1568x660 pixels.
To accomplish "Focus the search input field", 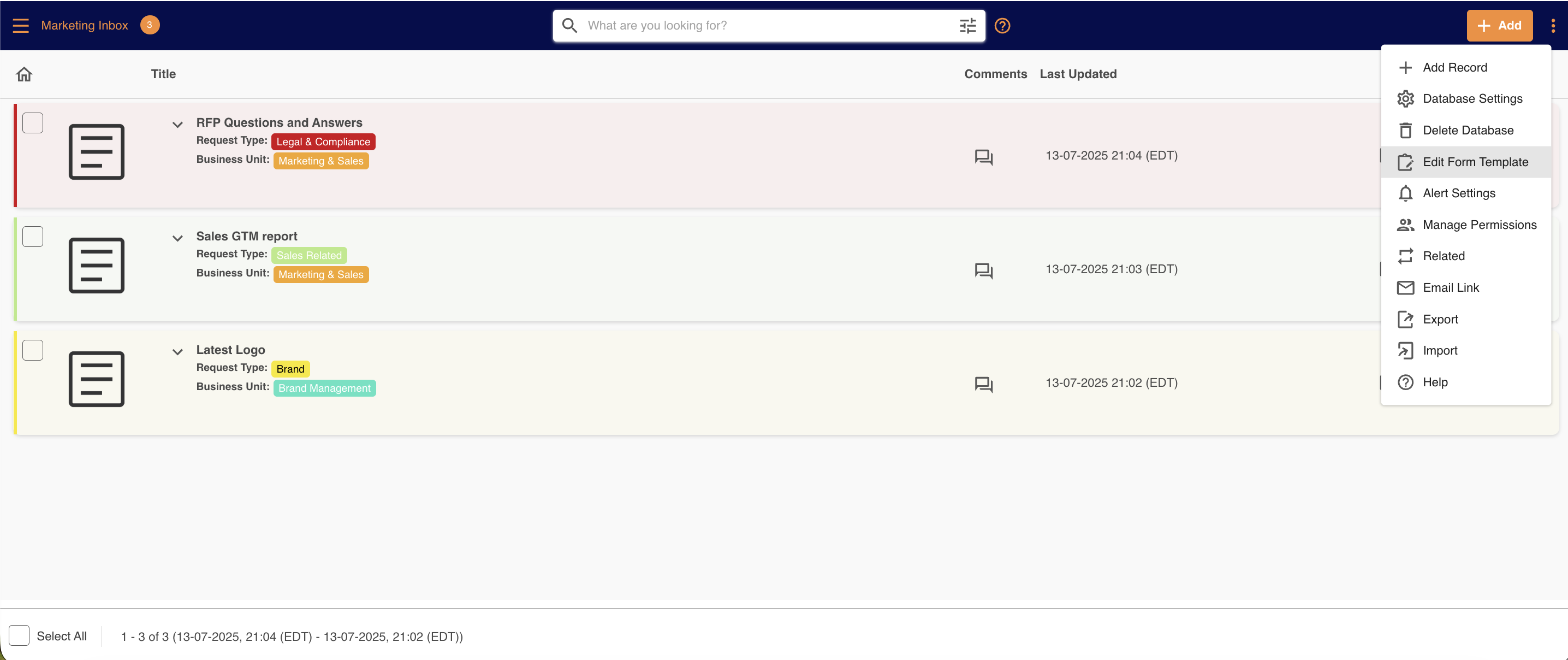I will [x=768, y=26].
